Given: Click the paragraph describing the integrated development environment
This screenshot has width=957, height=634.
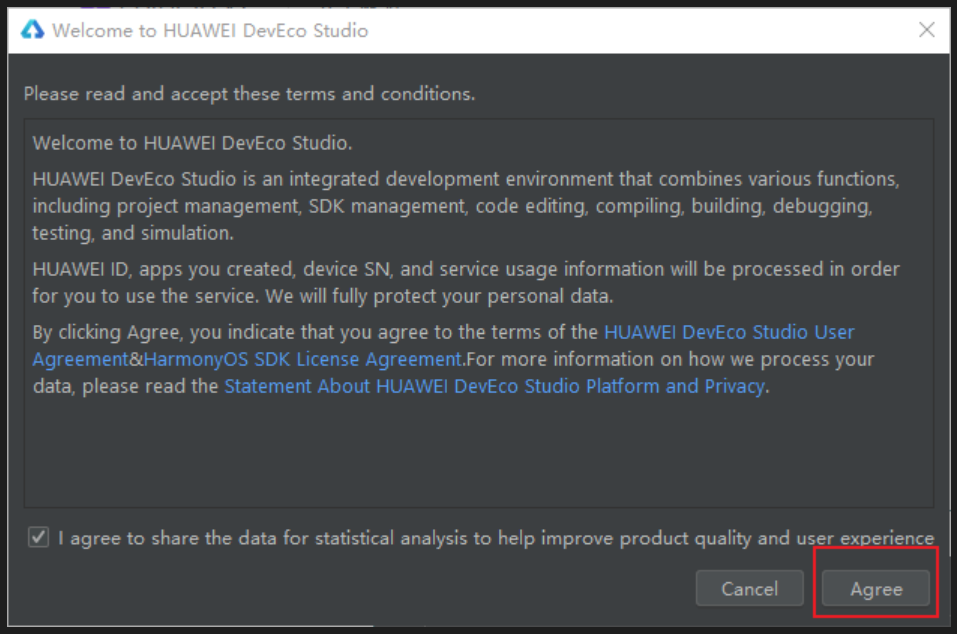Looking at the screenshot, I should pyautogui.click(x=466, y=206).
